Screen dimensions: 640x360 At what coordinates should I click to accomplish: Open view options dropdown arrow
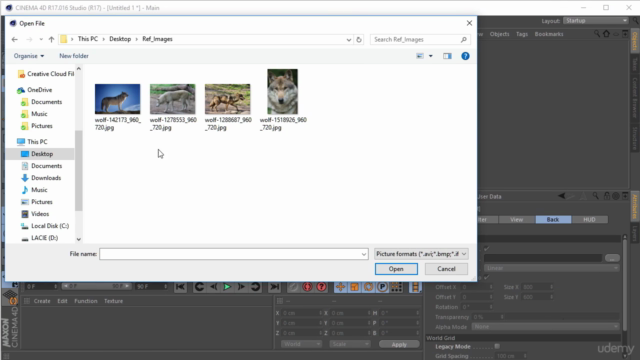tap(431, 56)
